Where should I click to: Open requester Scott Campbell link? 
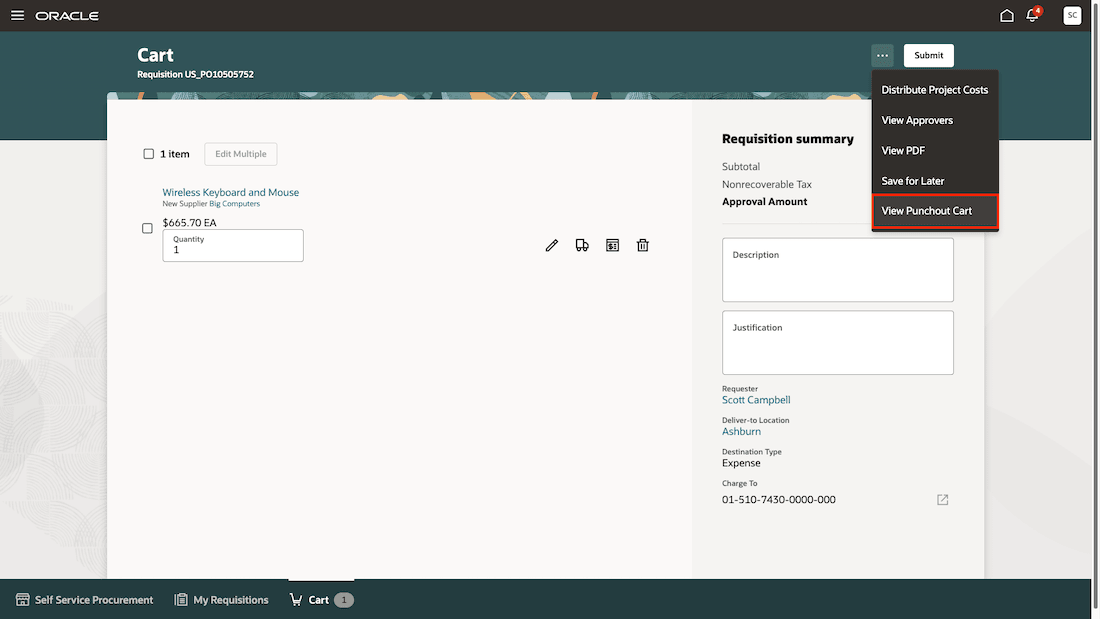(756, 400)
